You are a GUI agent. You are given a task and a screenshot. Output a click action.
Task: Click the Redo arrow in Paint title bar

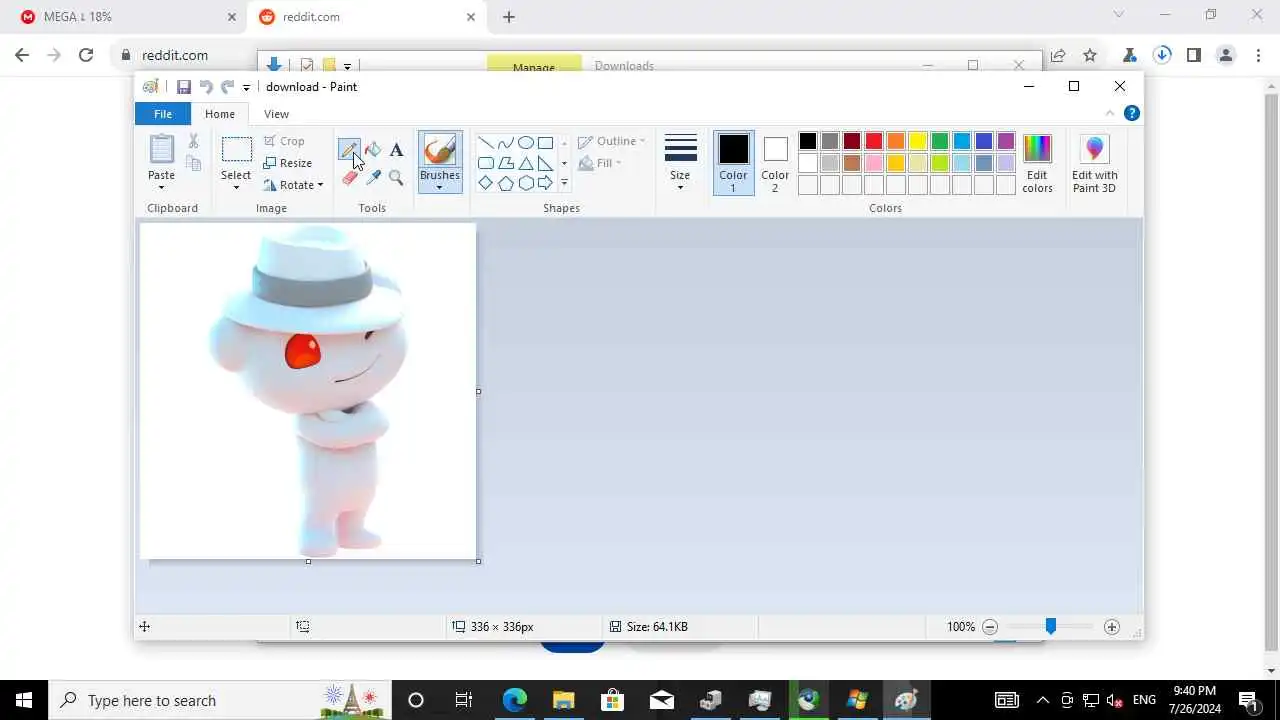point(227,87)
